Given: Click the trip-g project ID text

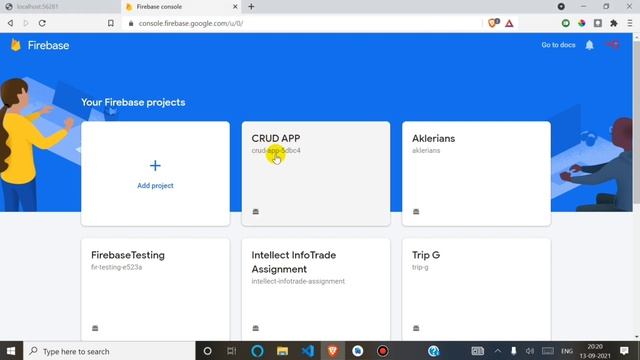Looking at the screenshot, I should [x=420, y=267].
